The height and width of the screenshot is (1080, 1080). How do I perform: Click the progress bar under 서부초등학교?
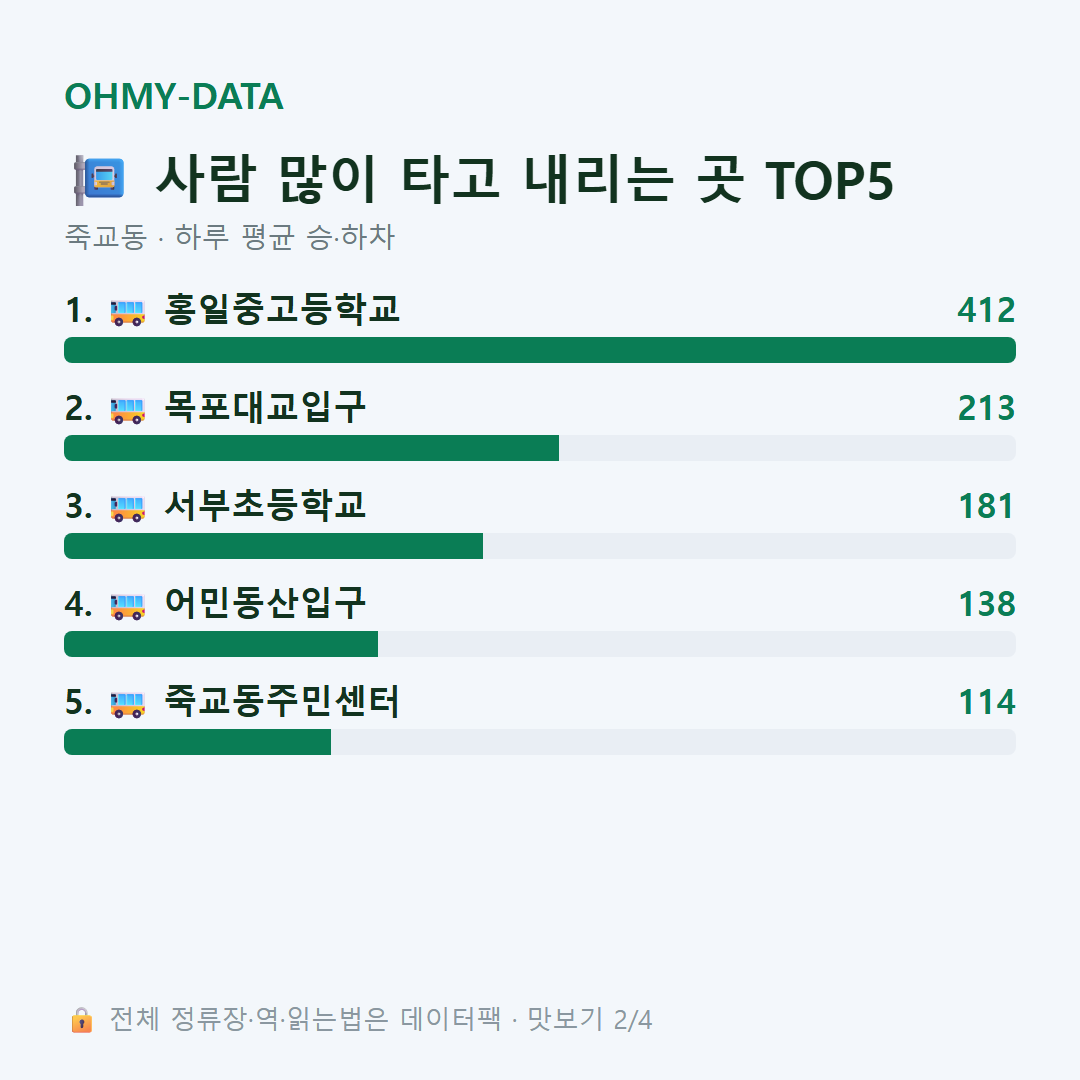540,546
